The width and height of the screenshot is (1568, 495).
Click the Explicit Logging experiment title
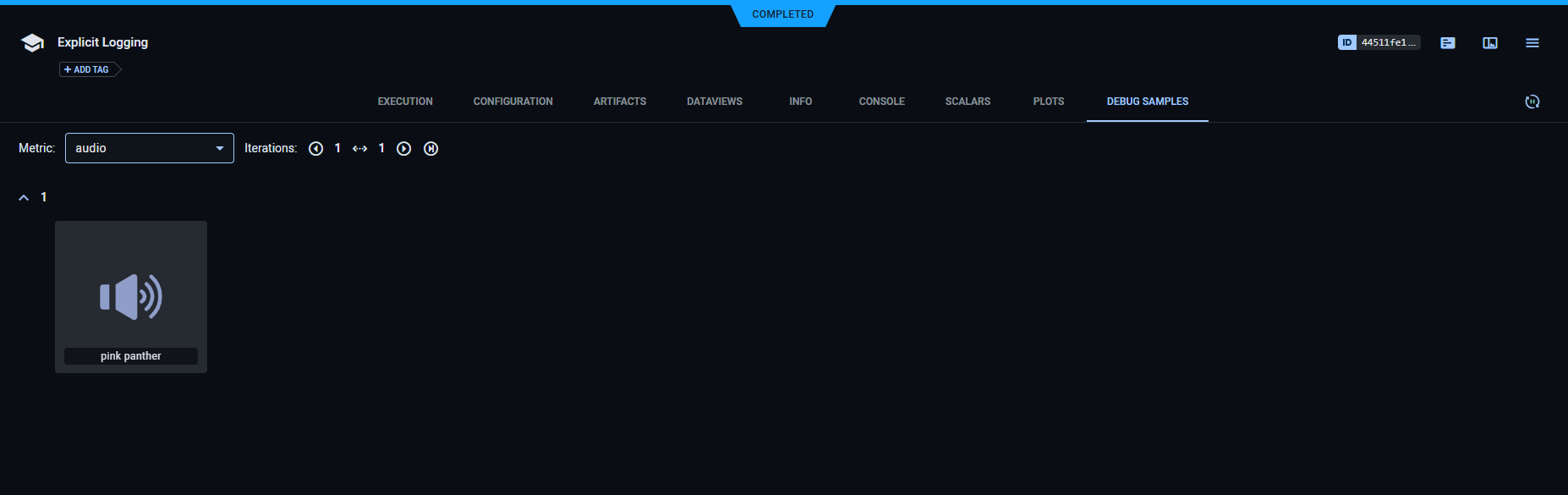tap(102, 42)
